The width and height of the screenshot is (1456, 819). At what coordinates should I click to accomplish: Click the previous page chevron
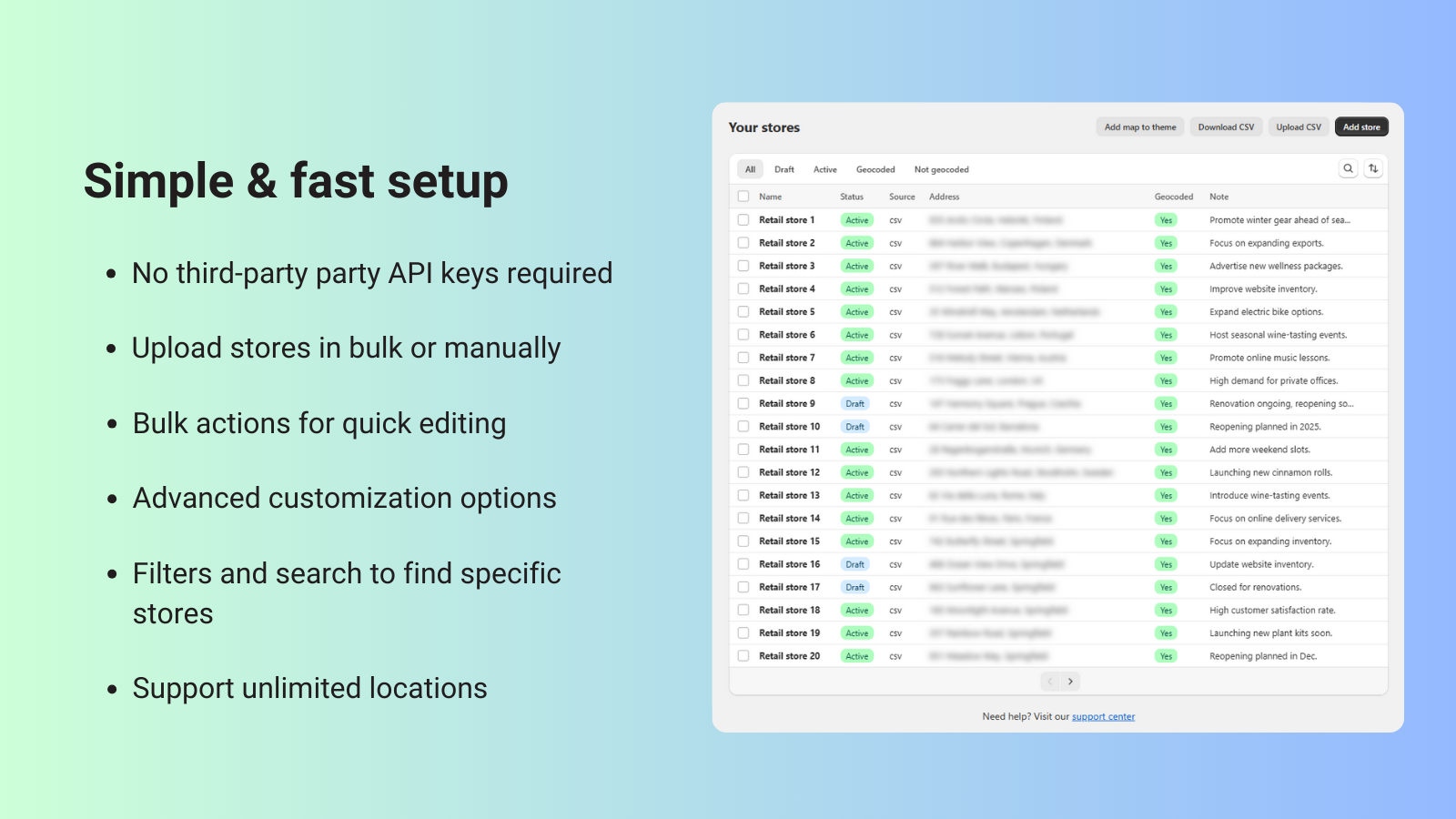1050,681
